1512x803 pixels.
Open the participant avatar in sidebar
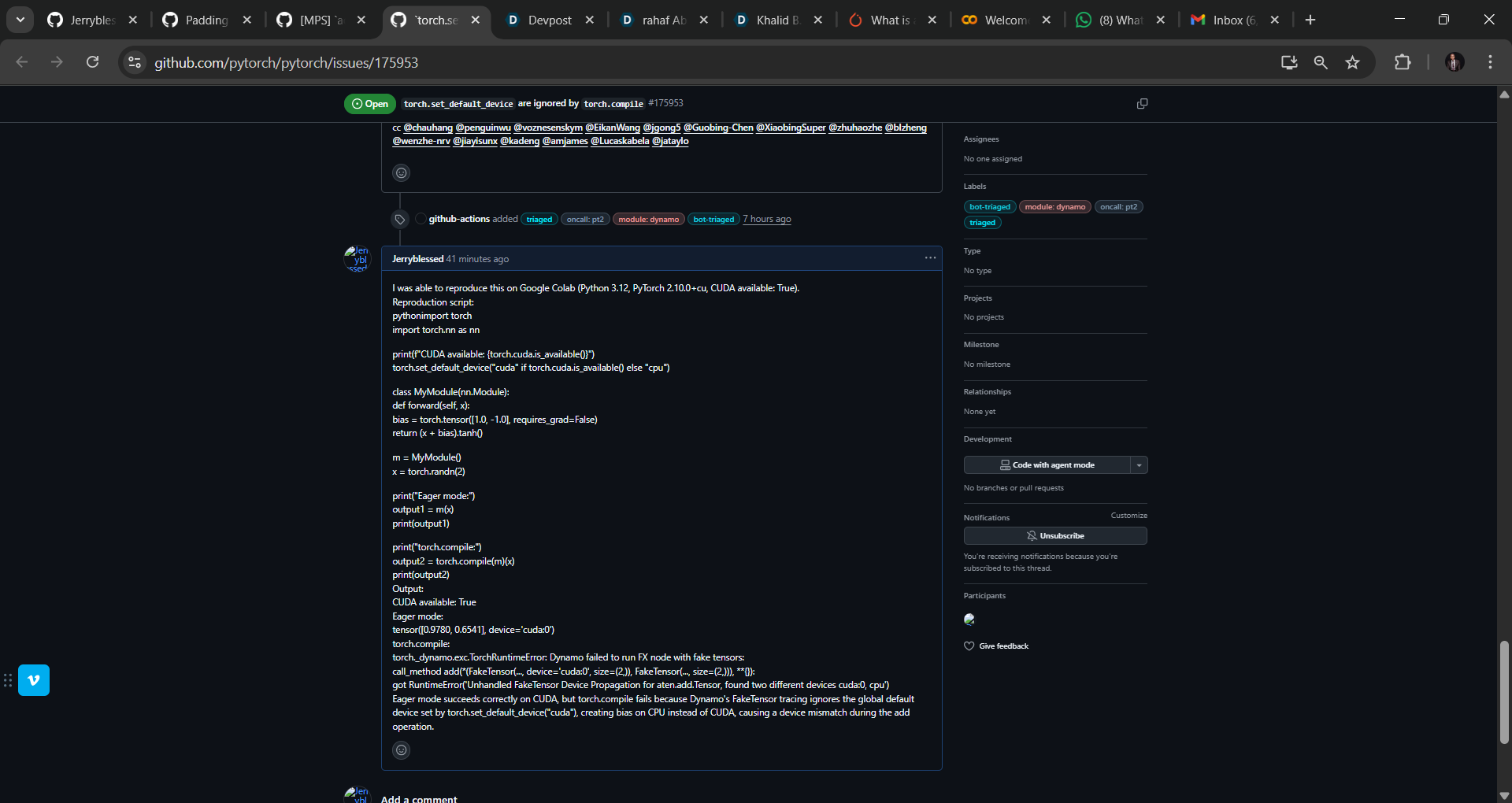(x=970, y=620)
